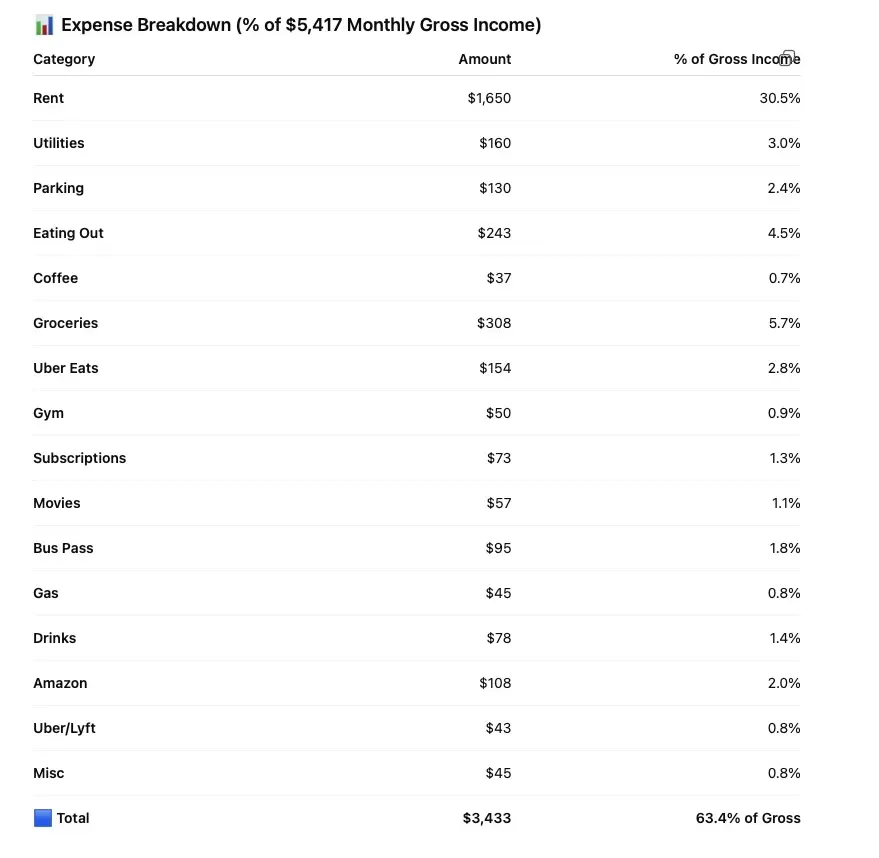Click the copy table icon
The image size is (879, 858).
tap(788, 58)
